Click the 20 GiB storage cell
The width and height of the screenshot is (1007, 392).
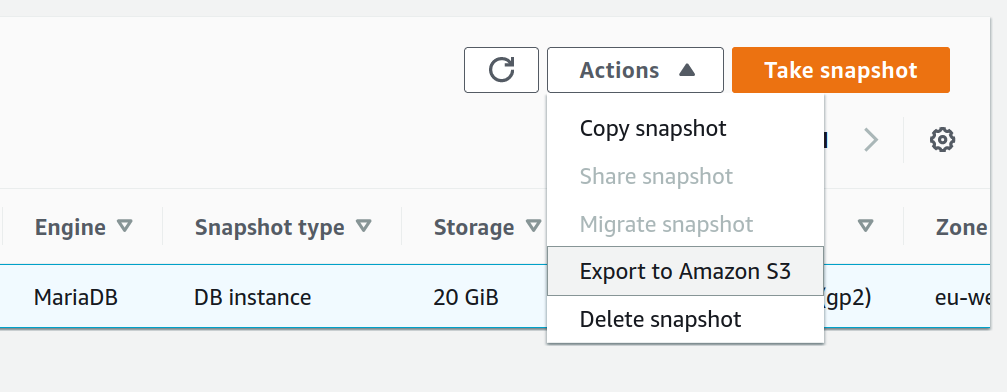466,298
